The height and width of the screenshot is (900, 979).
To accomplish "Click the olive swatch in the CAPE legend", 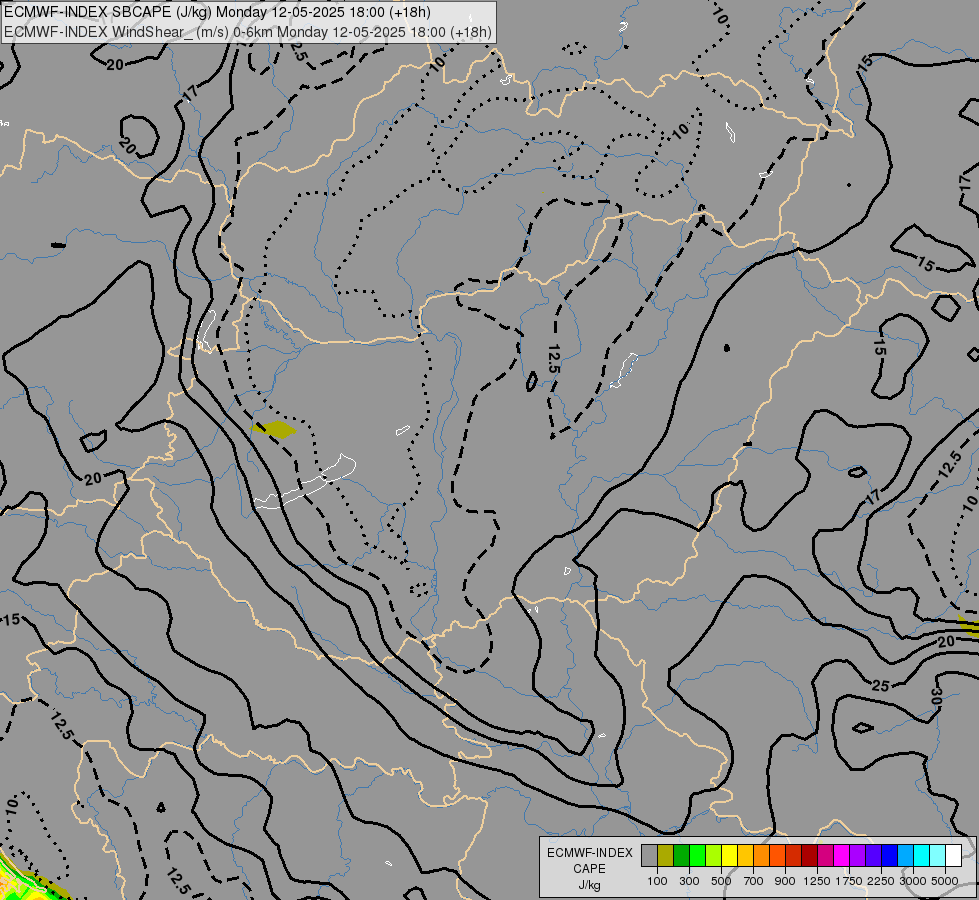I will click(x=666, y=855).
